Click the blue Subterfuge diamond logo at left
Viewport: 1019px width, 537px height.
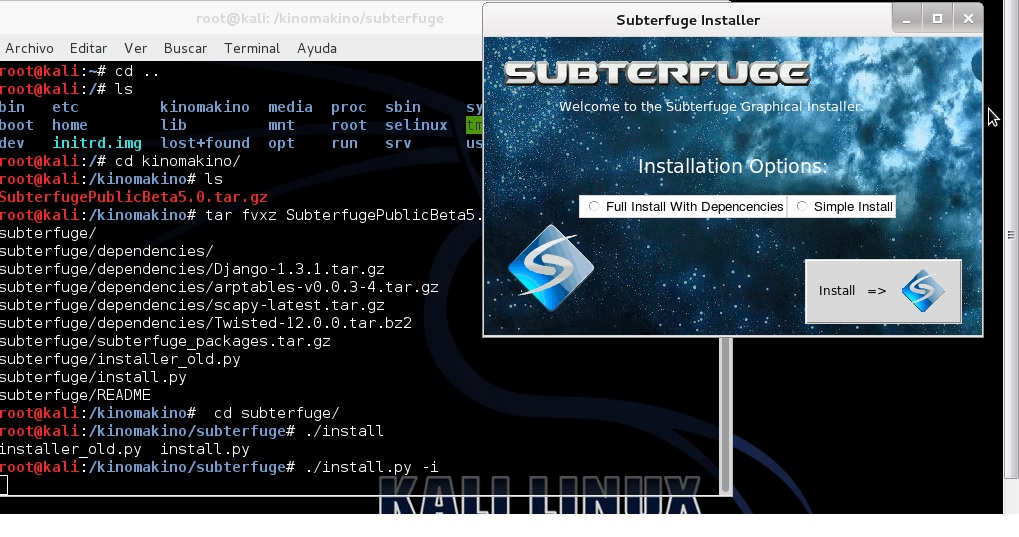click(550, 267)
